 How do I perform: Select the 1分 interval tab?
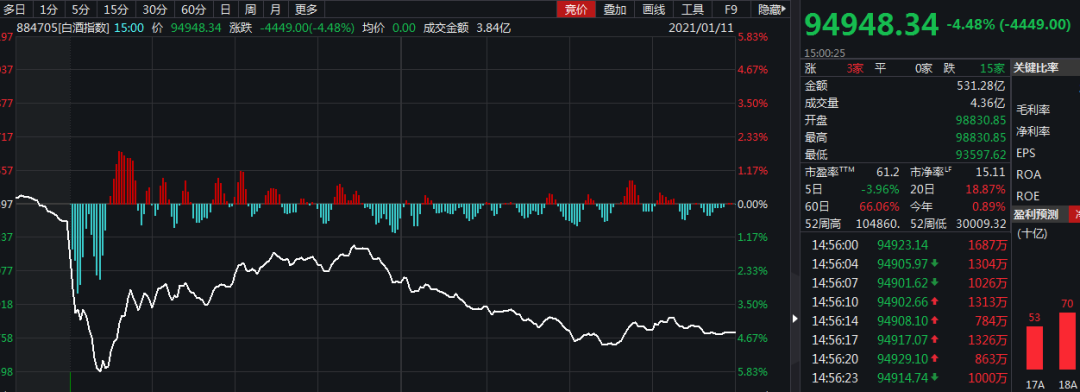pos(48,9)
